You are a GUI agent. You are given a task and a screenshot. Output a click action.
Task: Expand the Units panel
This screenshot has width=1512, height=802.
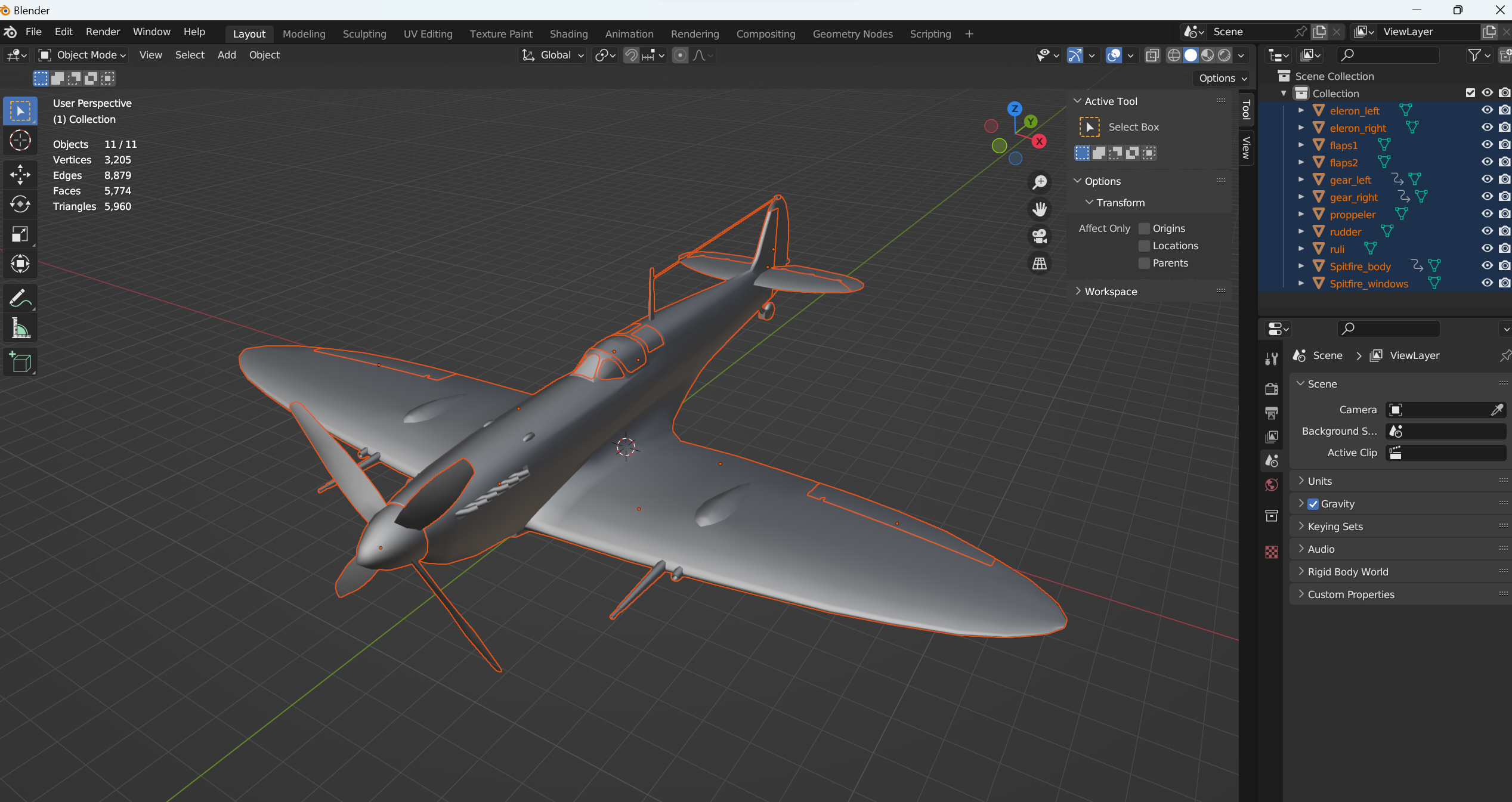click(x=1319, y=481)
